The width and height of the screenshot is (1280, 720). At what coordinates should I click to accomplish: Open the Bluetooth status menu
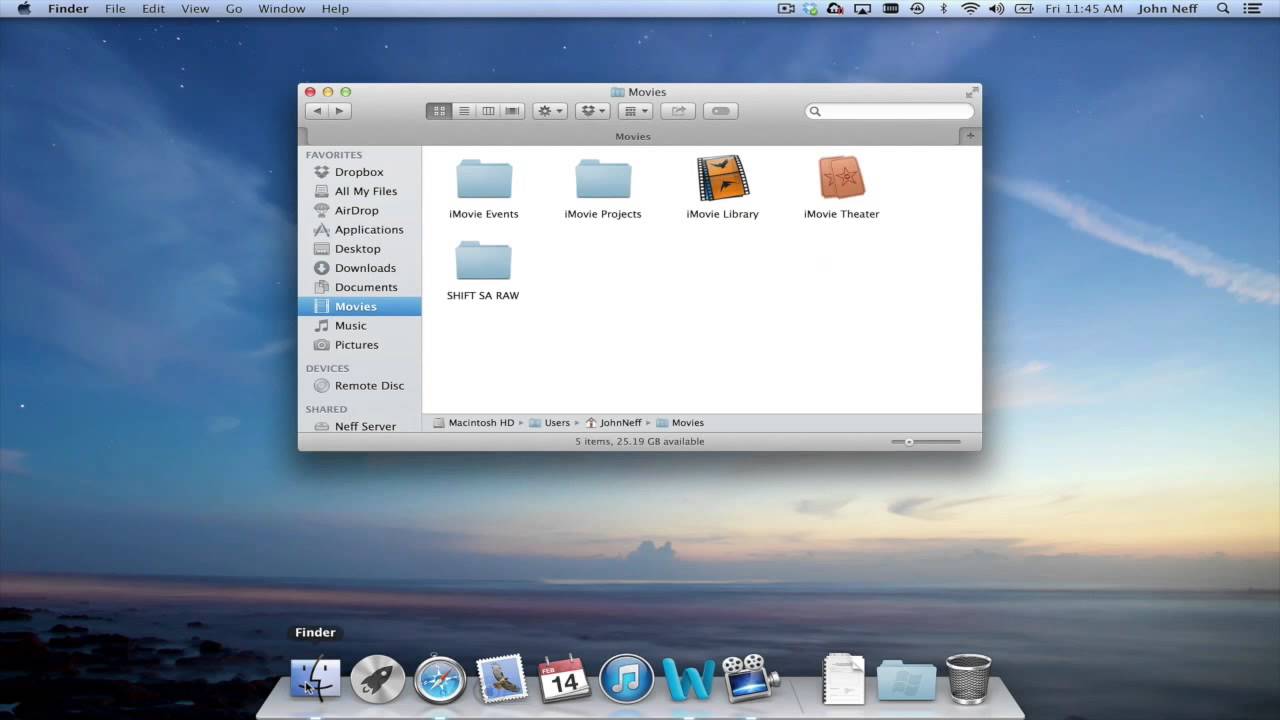tap(943, 9)
